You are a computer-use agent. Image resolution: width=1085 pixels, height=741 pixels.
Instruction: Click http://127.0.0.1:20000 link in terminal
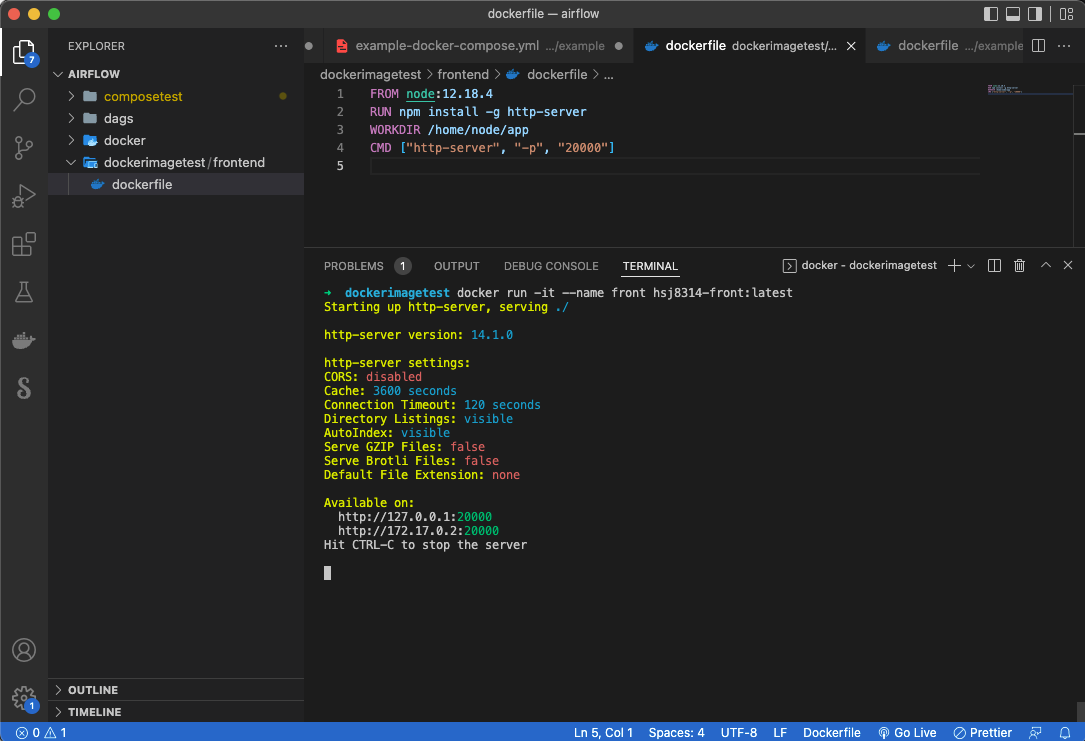click(x=414, y=517)
